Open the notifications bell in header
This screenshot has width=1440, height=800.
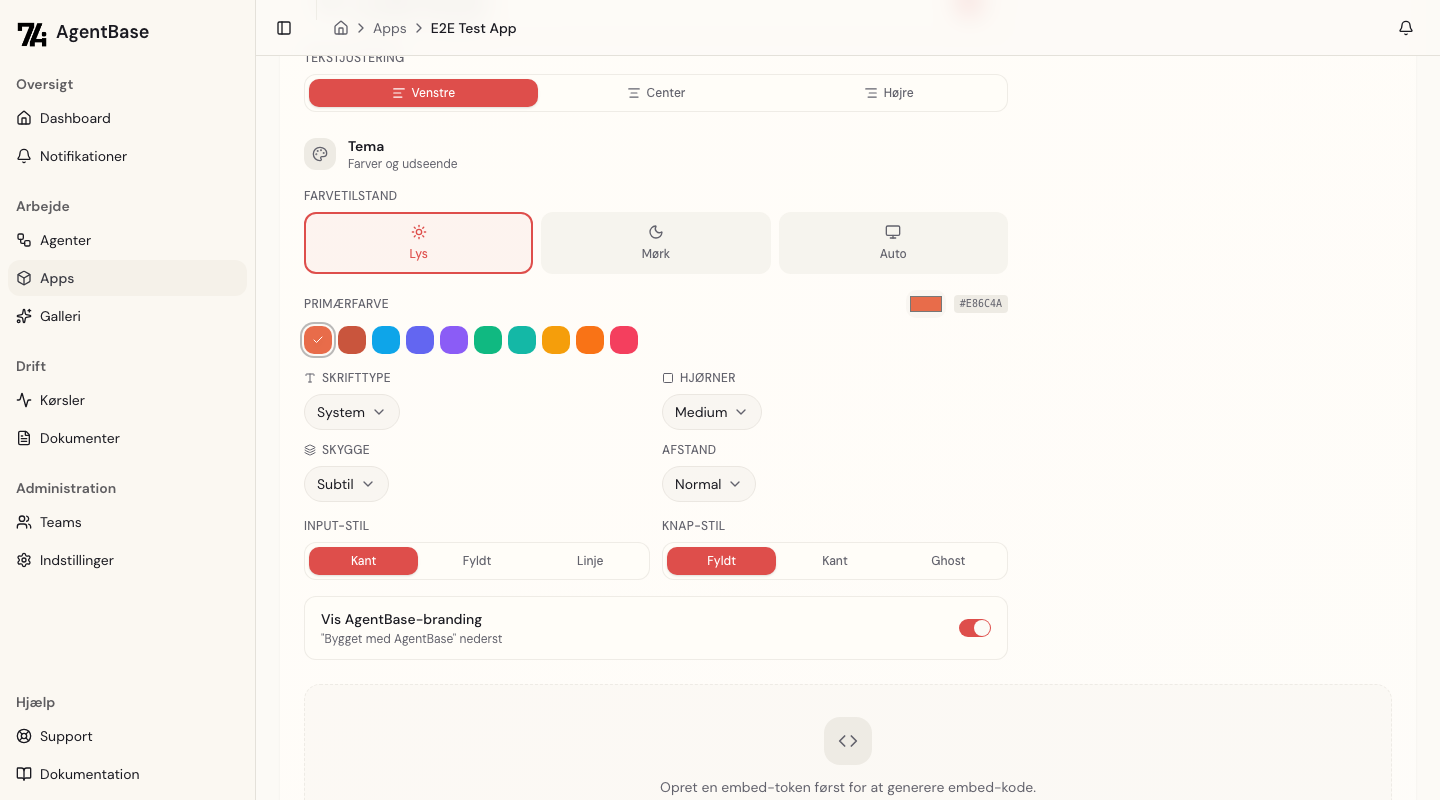click(x=1406, y=28)
